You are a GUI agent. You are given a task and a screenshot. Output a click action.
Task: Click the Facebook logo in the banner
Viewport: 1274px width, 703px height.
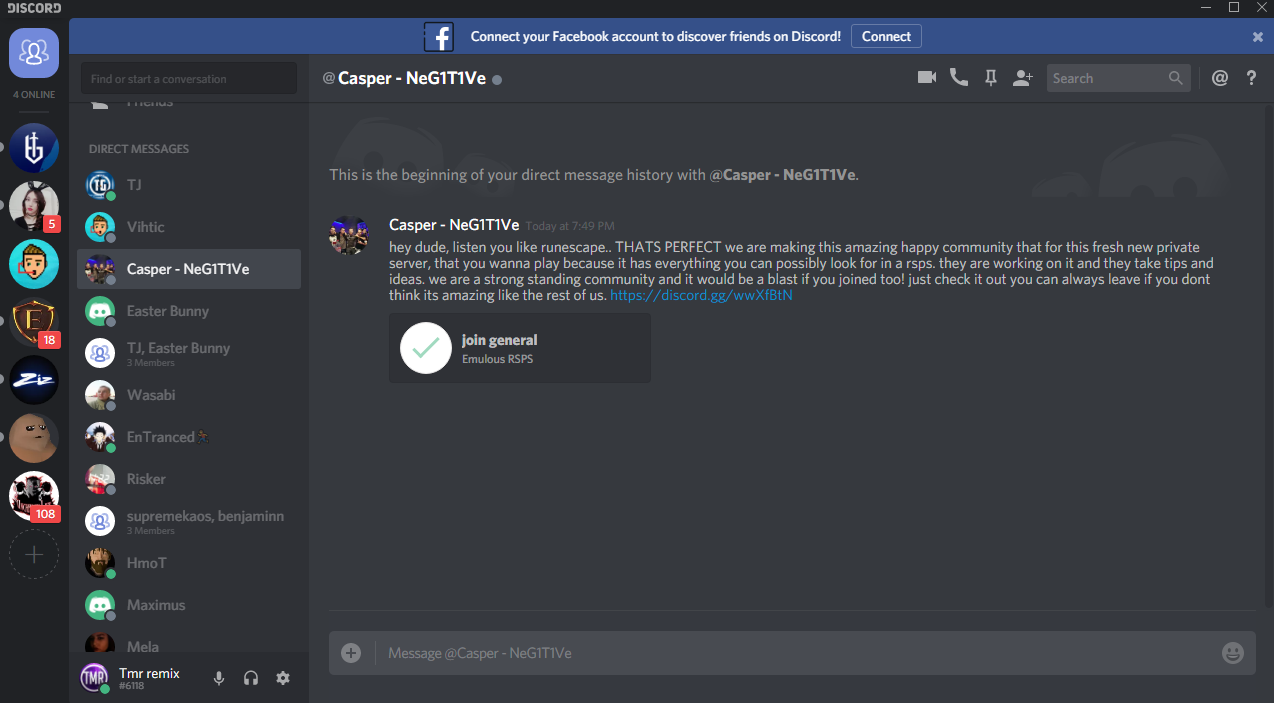pos(438,37)
